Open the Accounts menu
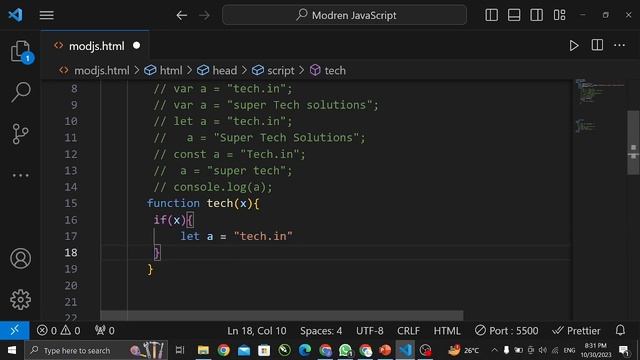Image resolution: width=640 pixels, height=360 pixels. 20,258
